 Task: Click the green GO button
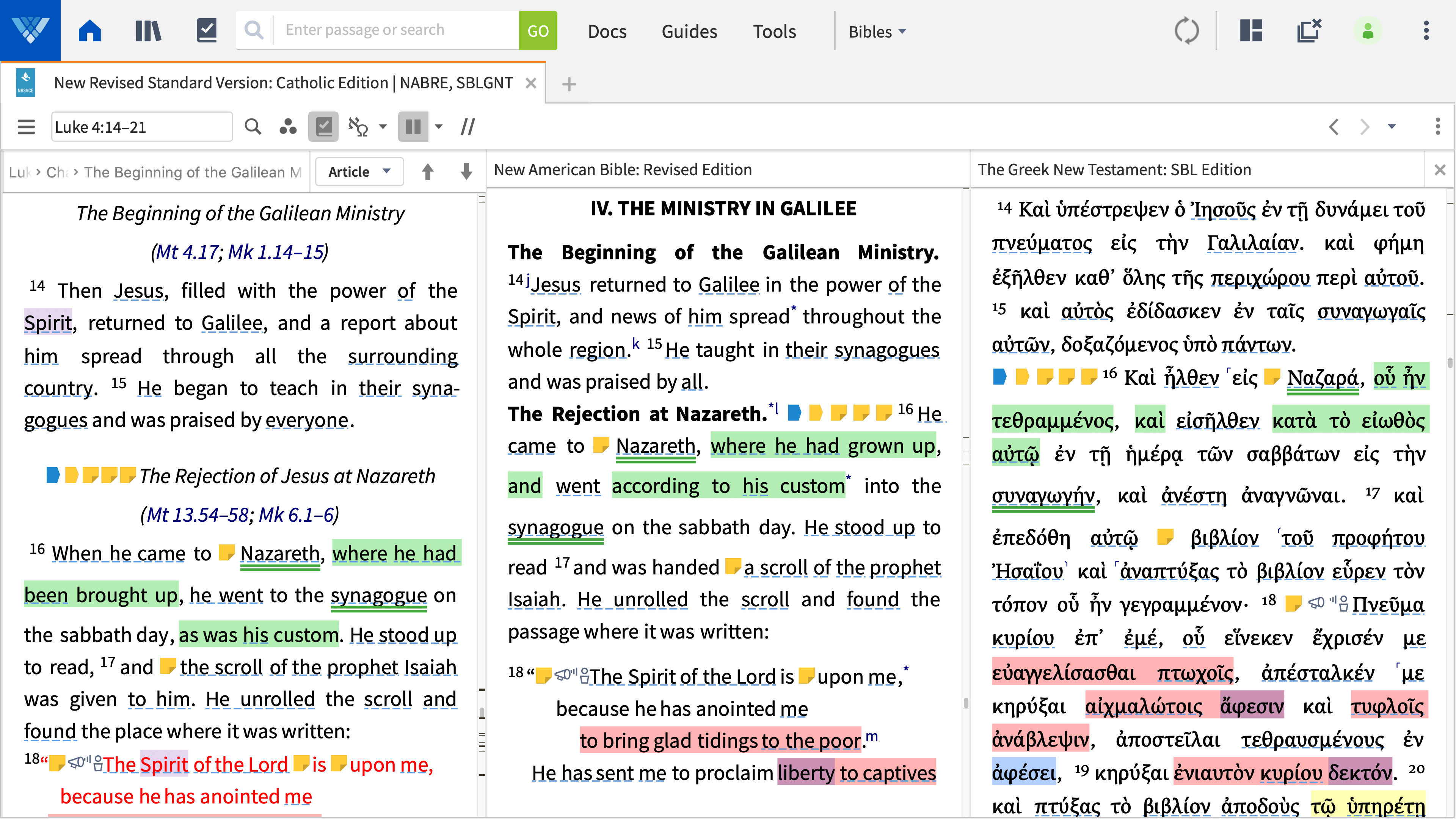538,30
